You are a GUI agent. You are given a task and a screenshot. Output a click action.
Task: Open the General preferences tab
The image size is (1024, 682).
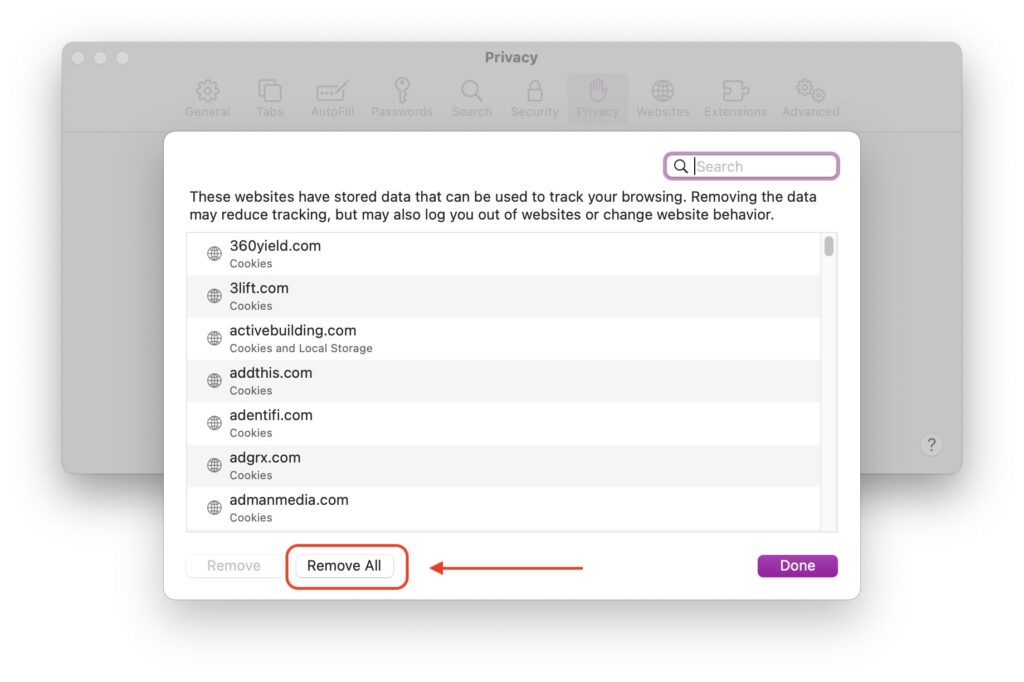(207, 98)
